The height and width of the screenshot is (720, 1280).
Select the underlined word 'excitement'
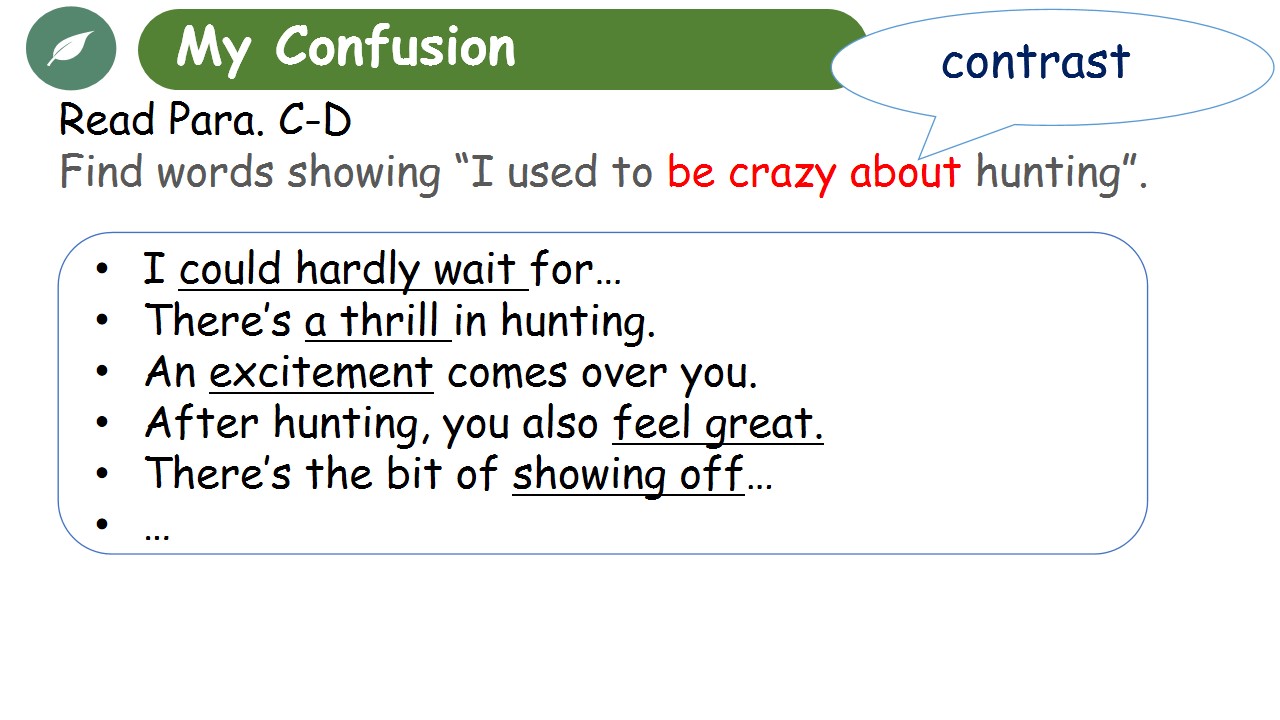coord(321,373)
